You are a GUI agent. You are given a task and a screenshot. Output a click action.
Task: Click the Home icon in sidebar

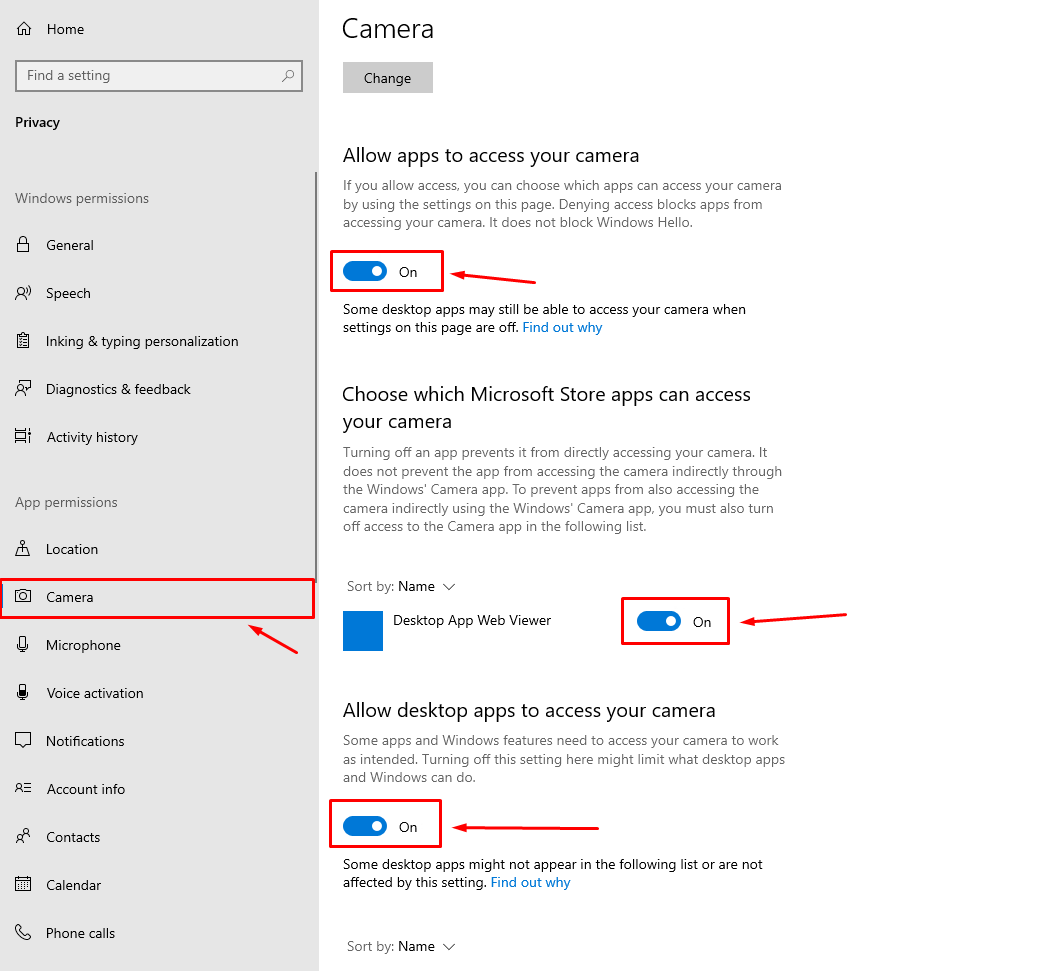25,29
